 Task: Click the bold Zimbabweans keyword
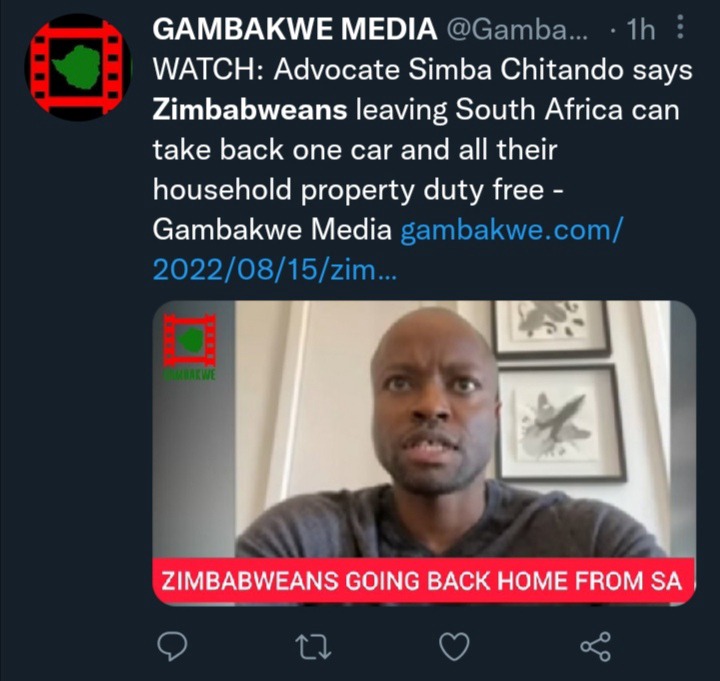coord(250,110)
